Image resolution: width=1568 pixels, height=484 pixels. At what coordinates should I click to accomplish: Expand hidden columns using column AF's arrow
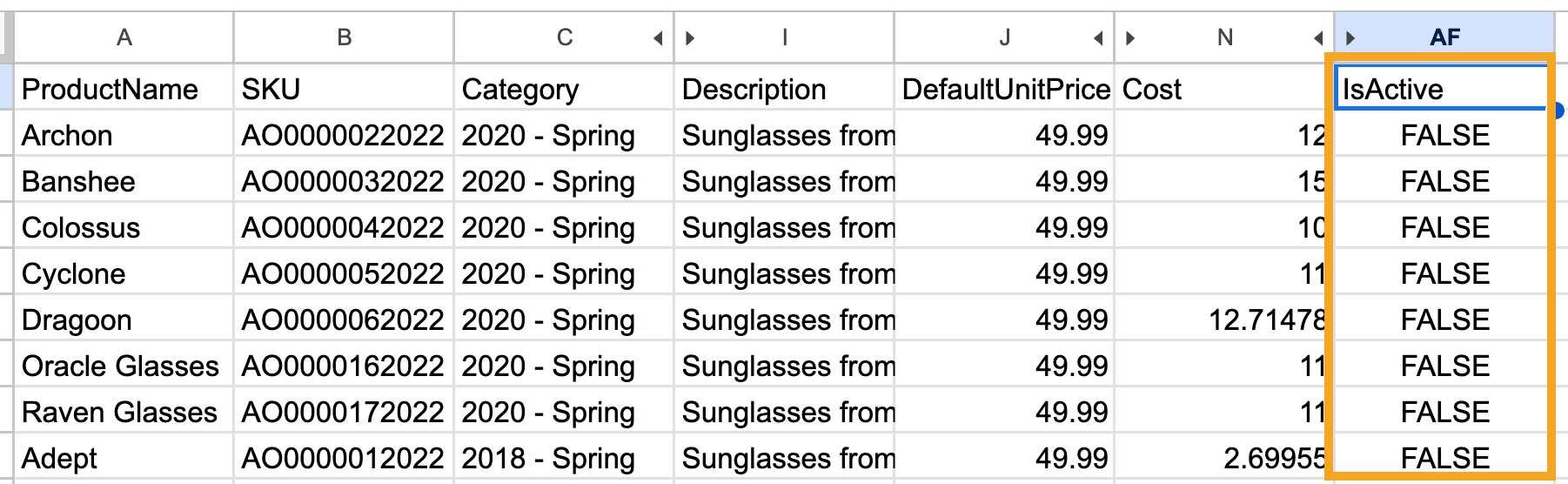point(1350,38)
